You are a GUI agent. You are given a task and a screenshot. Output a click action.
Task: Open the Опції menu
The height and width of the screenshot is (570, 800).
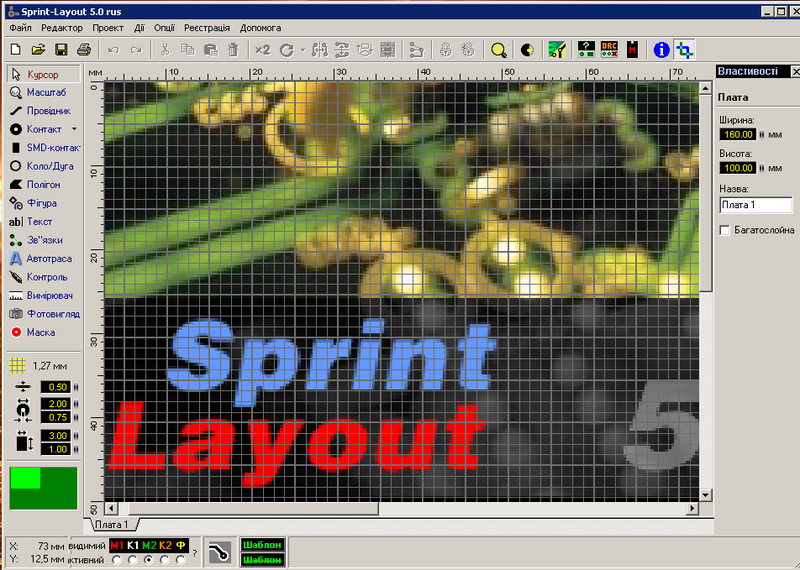click(x=164, y=28)
